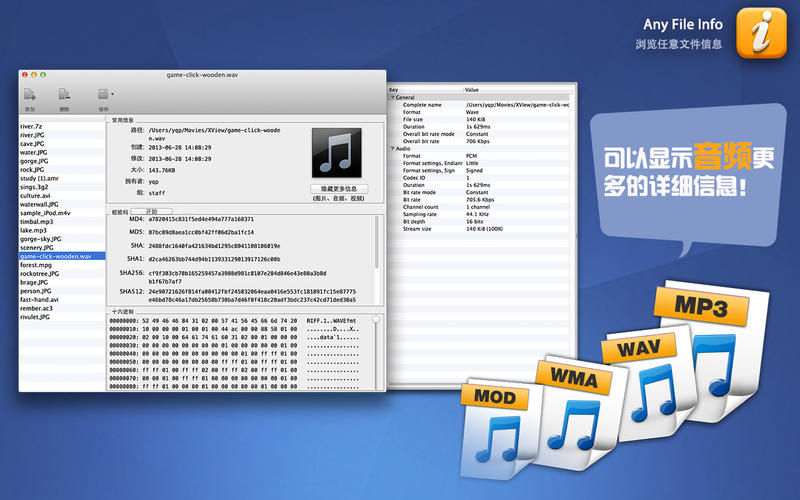Screen dimensions: 800x500
Task: Click the music note audio thumbnail
Action: (336, 153)
